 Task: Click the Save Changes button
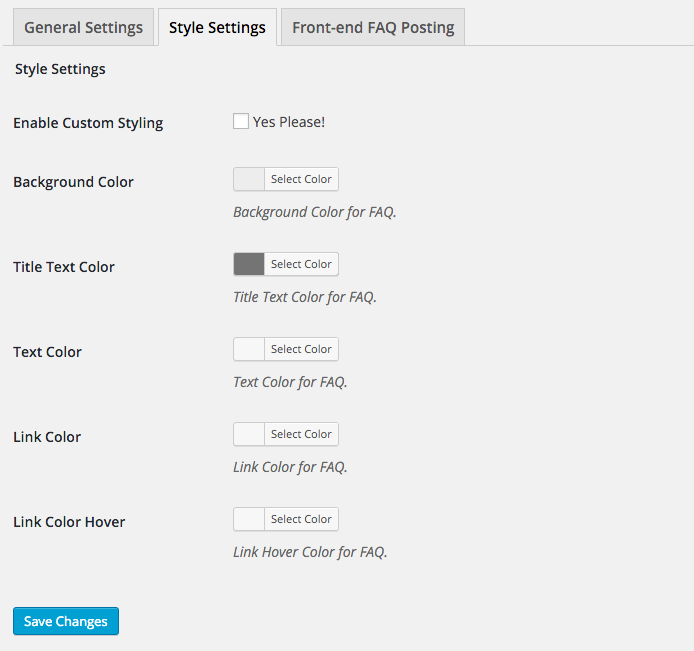pos(66,621)
